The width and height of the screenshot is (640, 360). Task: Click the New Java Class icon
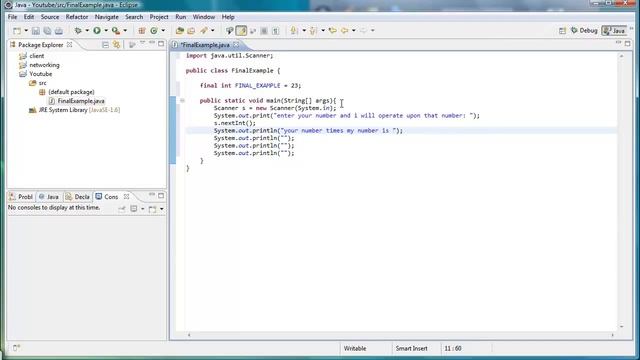pyautogui.click(x=154, y=31)
